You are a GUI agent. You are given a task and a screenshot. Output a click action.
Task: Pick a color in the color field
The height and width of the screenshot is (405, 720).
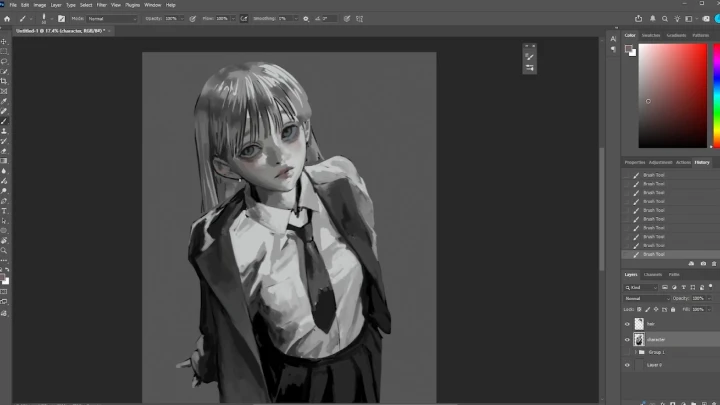673,96
